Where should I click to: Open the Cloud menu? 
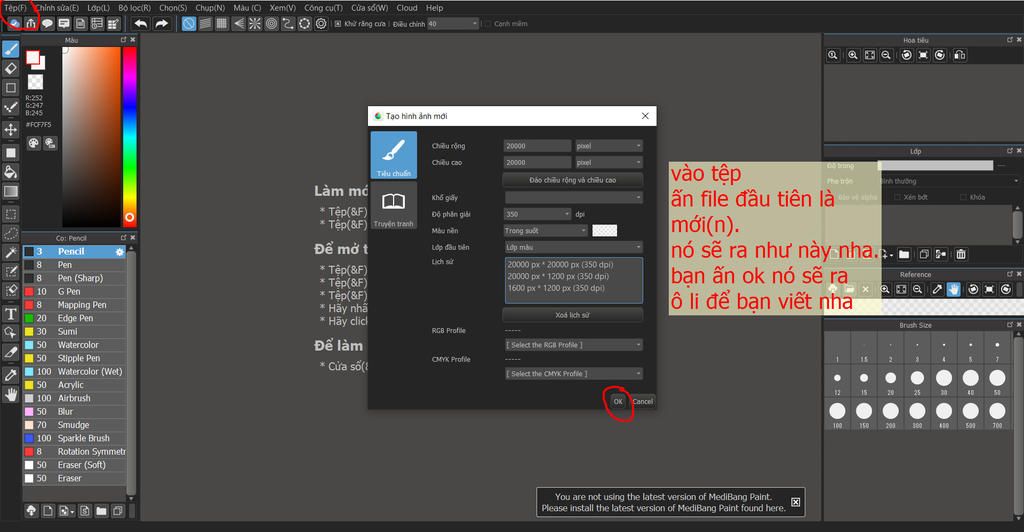tap(407, 8)
